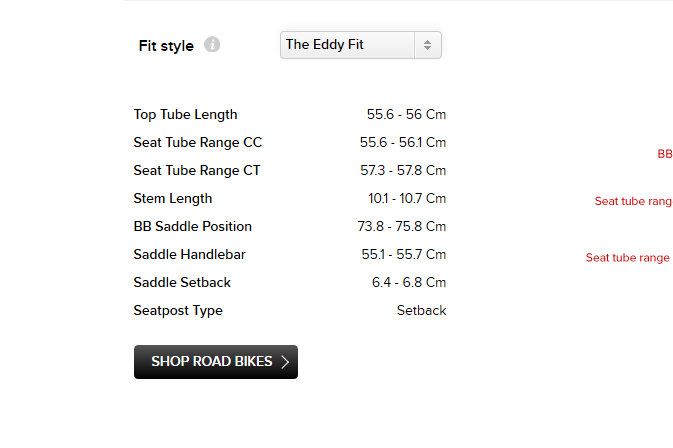Select the 10.1 - 10.7 Cm stem value
This screenshot has width=673, height=448.
[407, 199]
